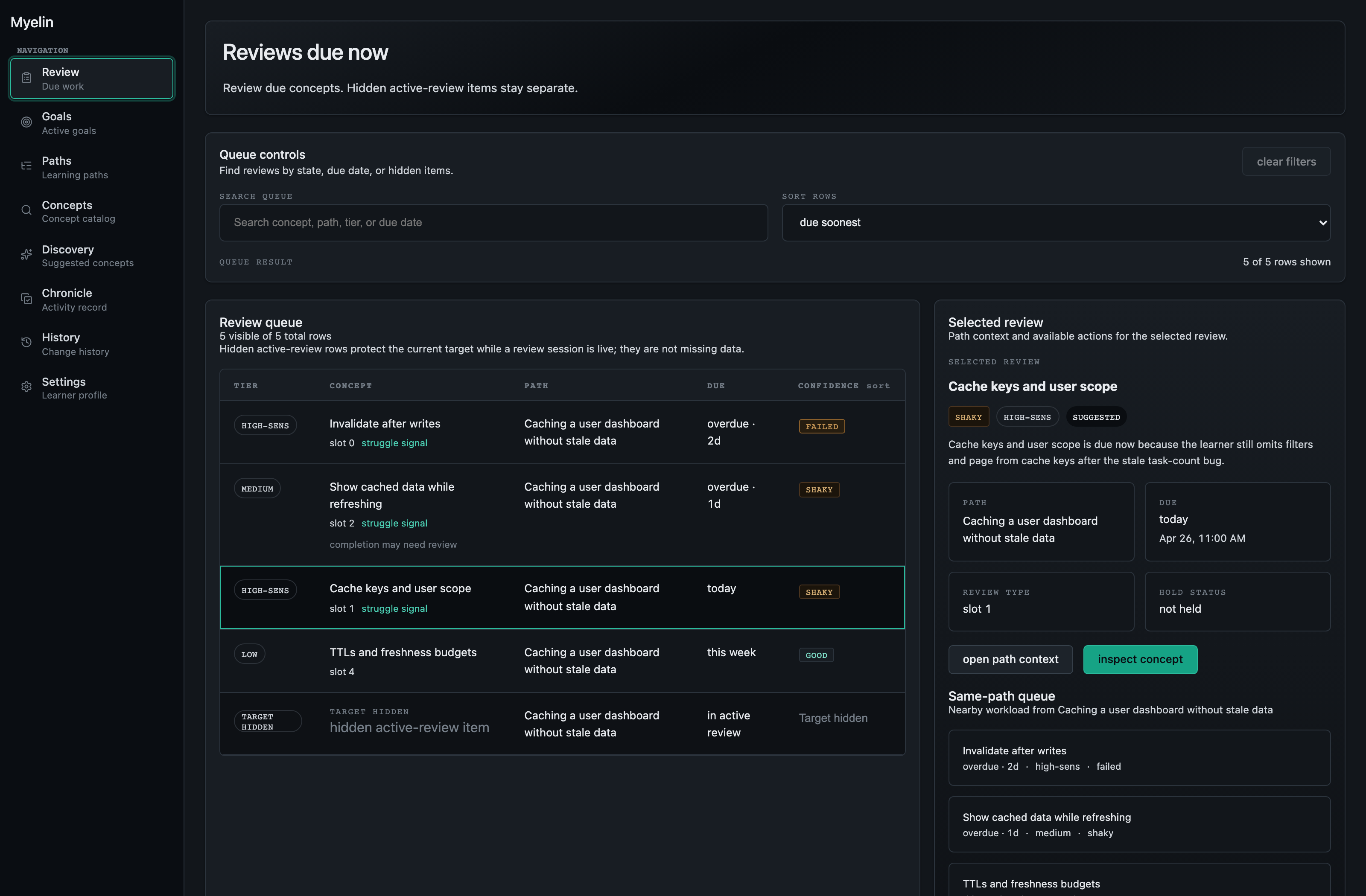Click the Settings gear icon
The height and width of the screenshot is (896, 1366).
pyautogui.click(x=26, y=387)
